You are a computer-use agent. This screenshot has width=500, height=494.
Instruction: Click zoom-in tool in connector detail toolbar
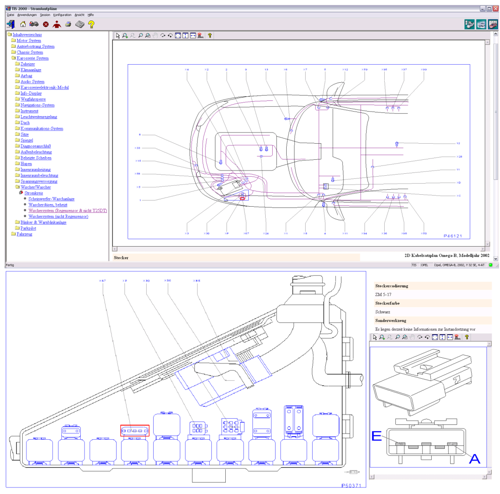[382, 337]
